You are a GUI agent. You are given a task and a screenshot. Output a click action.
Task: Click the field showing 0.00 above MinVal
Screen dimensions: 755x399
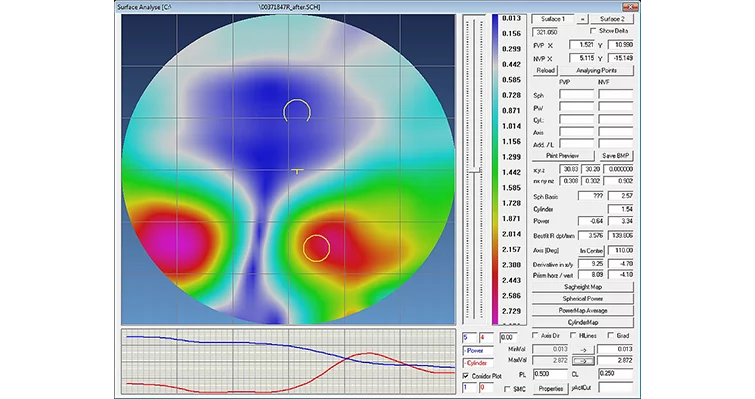click(x=509, y=338)
